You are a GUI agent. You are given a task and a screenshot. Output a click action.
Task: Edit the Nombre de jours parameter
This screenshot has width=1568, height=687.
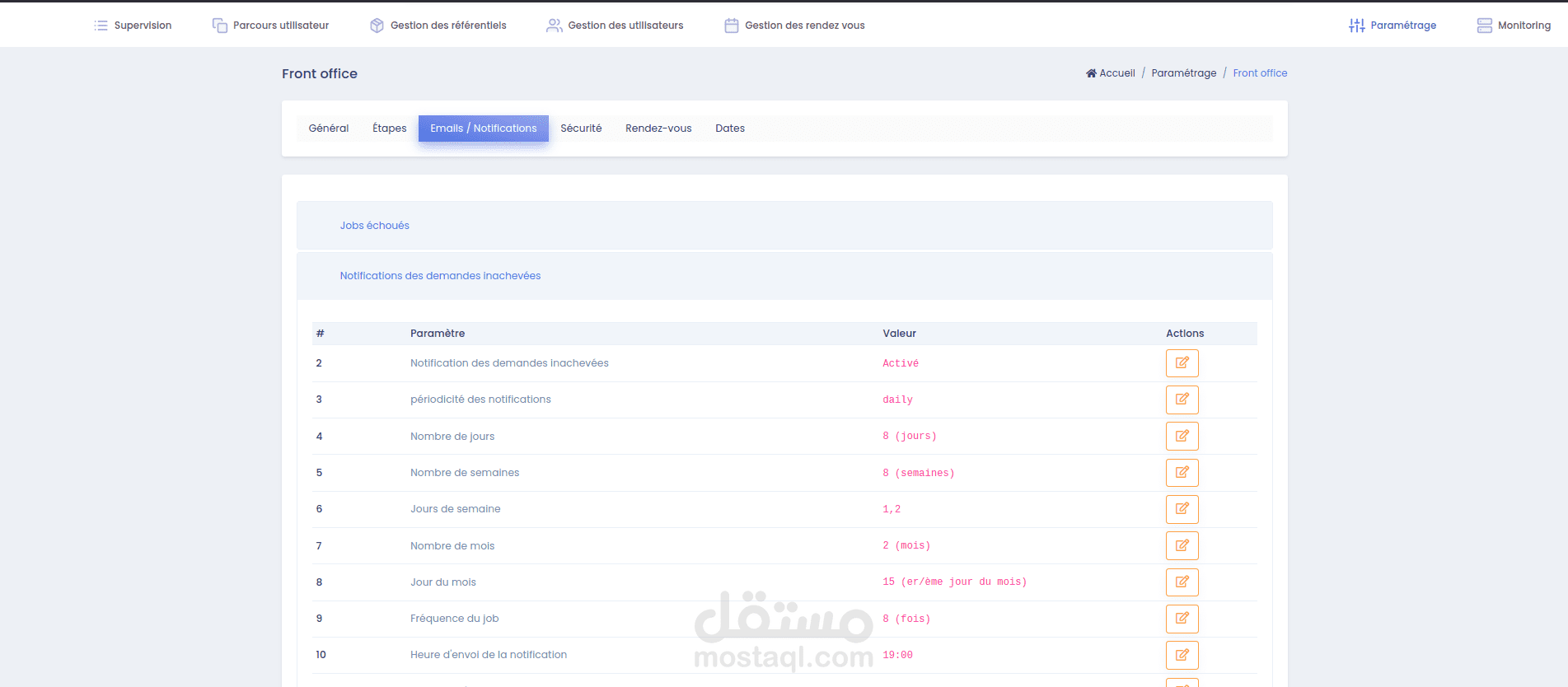tap(1182, 436)
